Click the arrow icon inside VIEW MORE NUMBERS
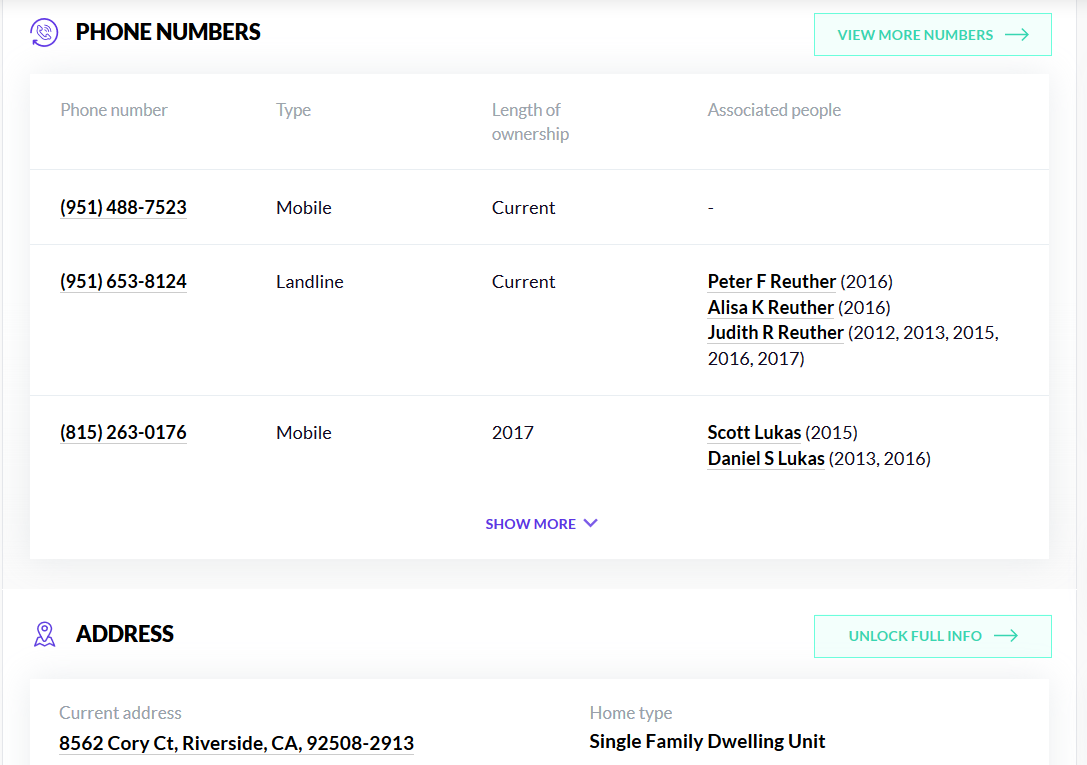1087x765 pixels. click(1017, 34)
